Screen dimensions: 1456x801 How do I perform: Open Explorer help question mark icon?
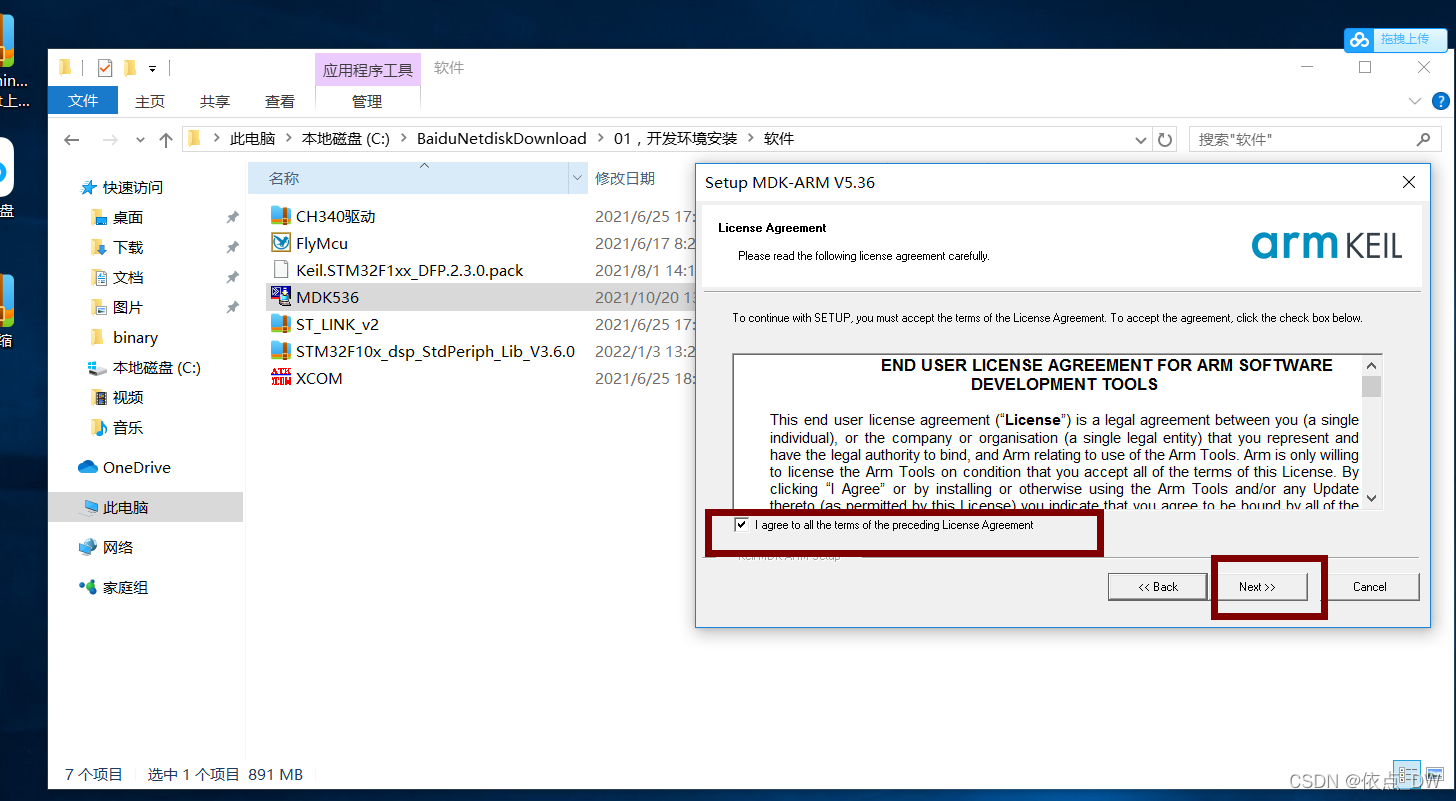[x=1440, y=101]
